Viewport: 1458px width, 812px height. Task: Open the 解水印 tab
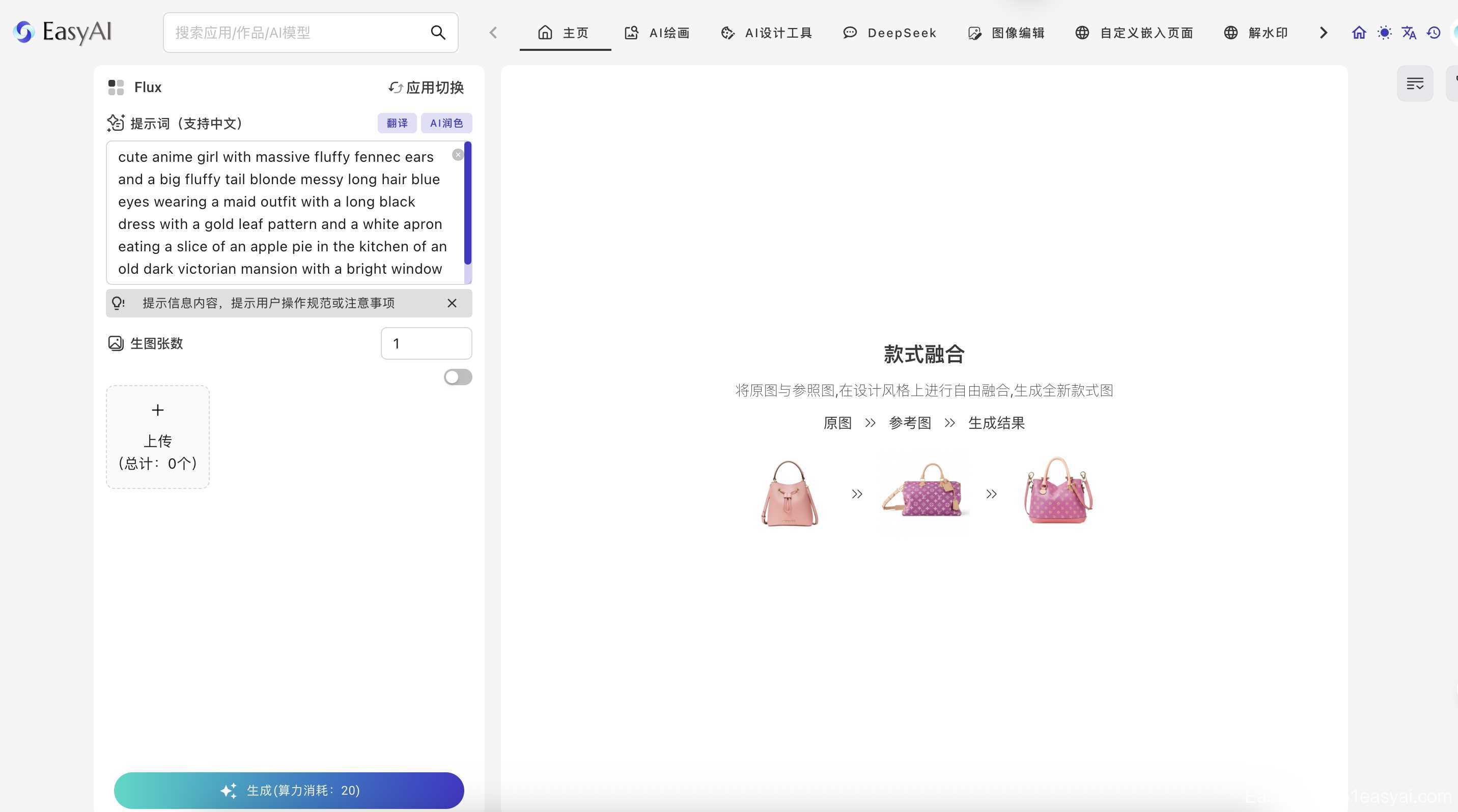pos(1256,33)
